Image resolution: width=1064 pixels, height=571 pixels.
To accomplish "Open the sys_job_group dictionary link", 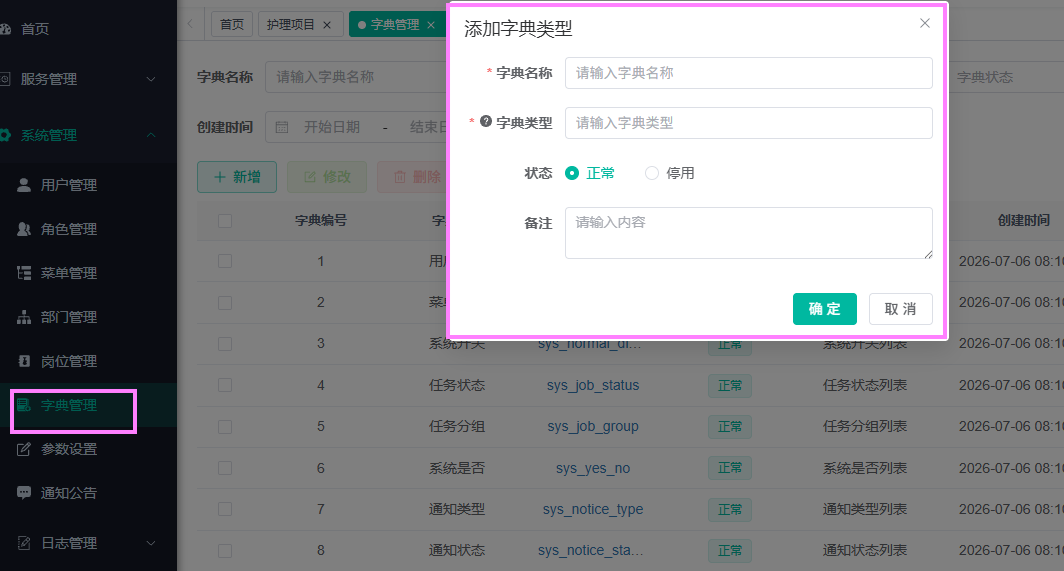I will [593, 427].
